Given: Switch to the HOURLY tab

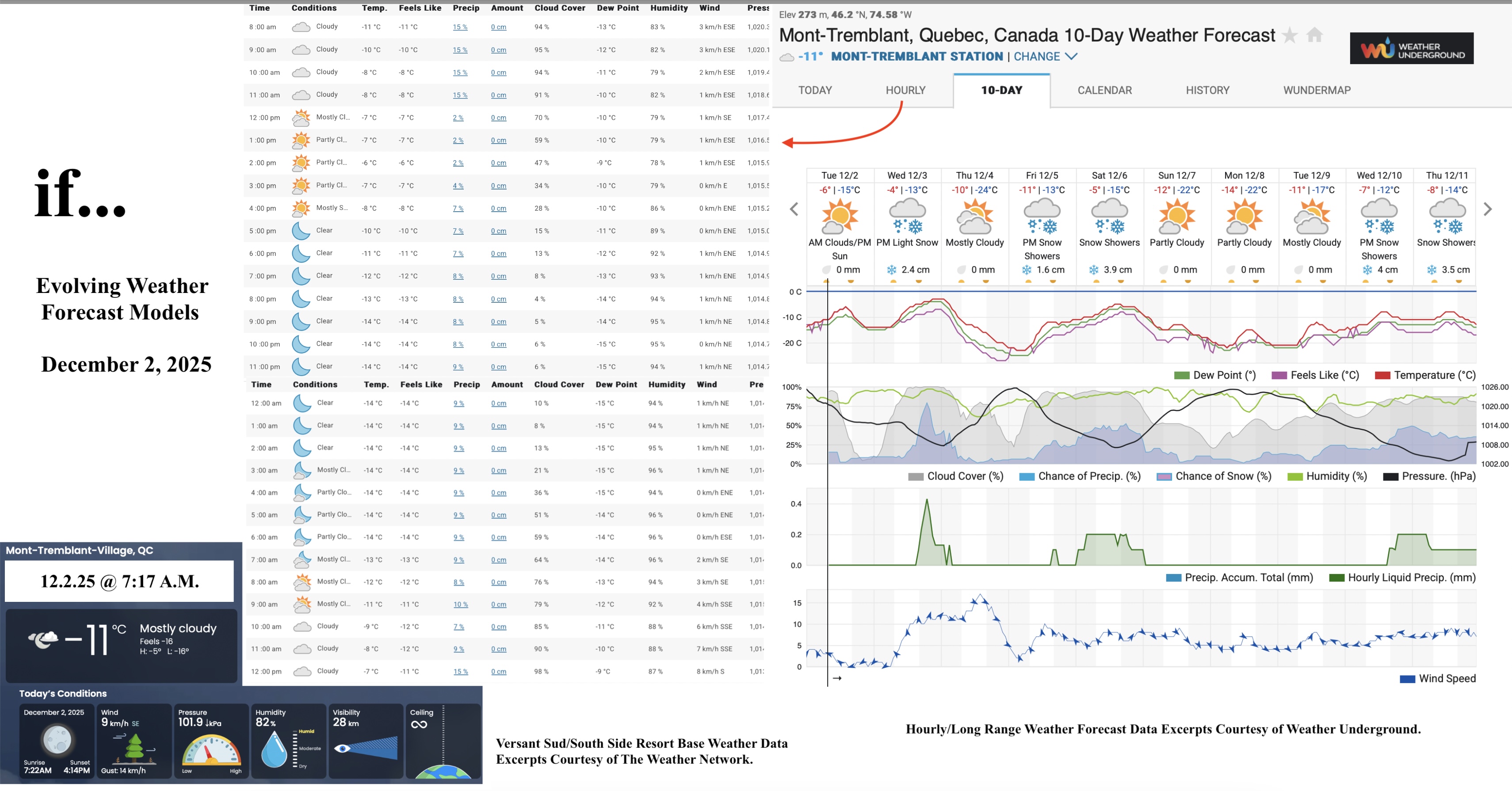Looking at the screenshot, I should point(905,90).
